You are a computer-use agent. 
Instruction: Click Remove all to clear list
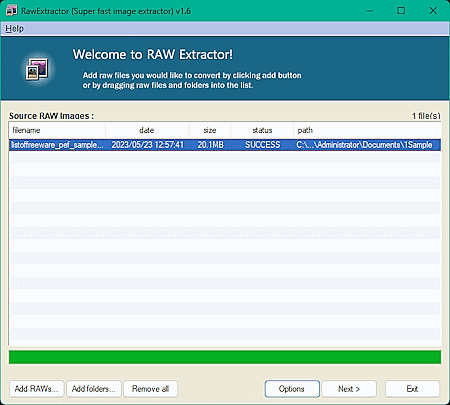point(150,389)
